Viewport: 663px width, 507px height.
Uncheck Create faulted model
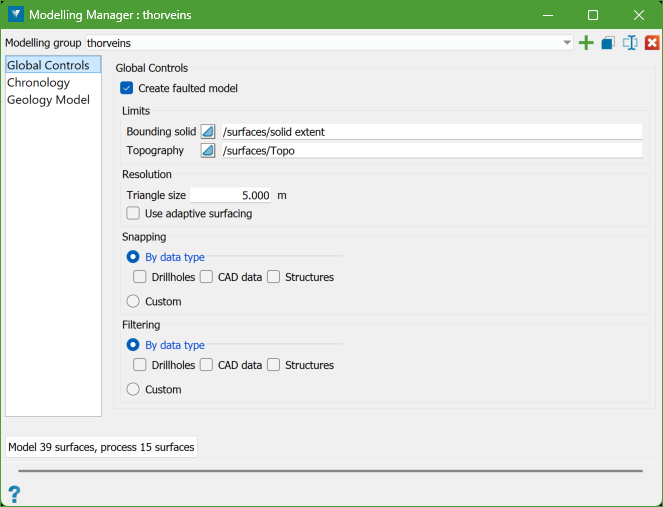coord(127,88)
